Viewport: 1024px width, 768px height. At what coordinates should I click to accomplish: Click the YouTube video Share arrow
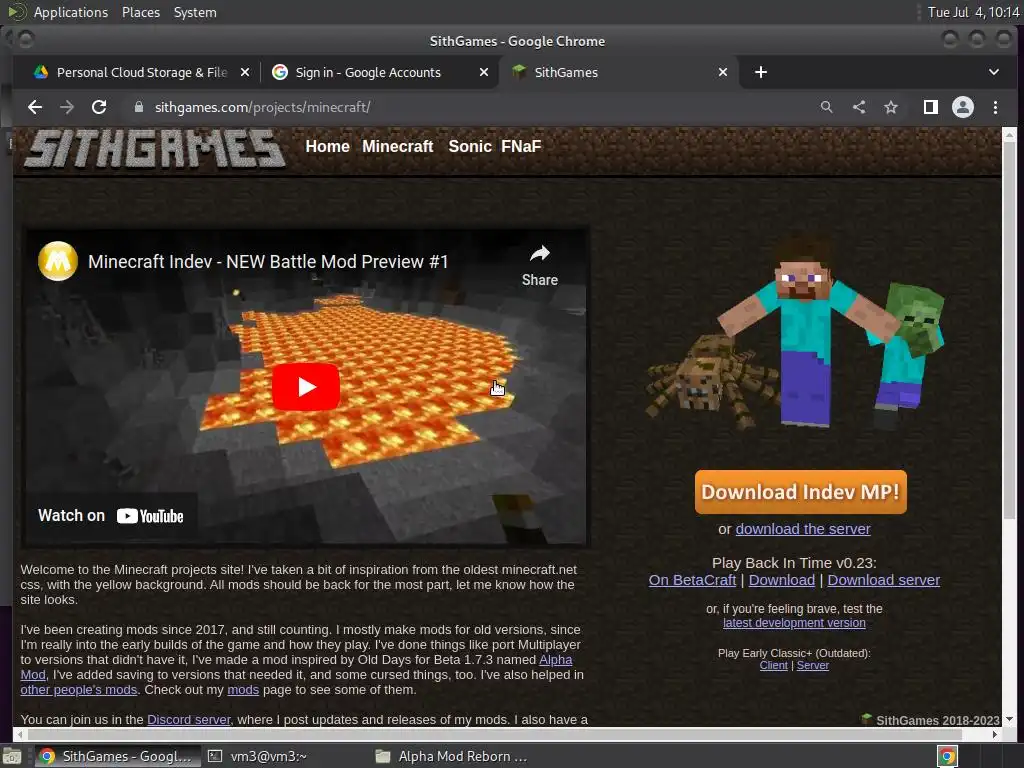(x=539, y=266)
